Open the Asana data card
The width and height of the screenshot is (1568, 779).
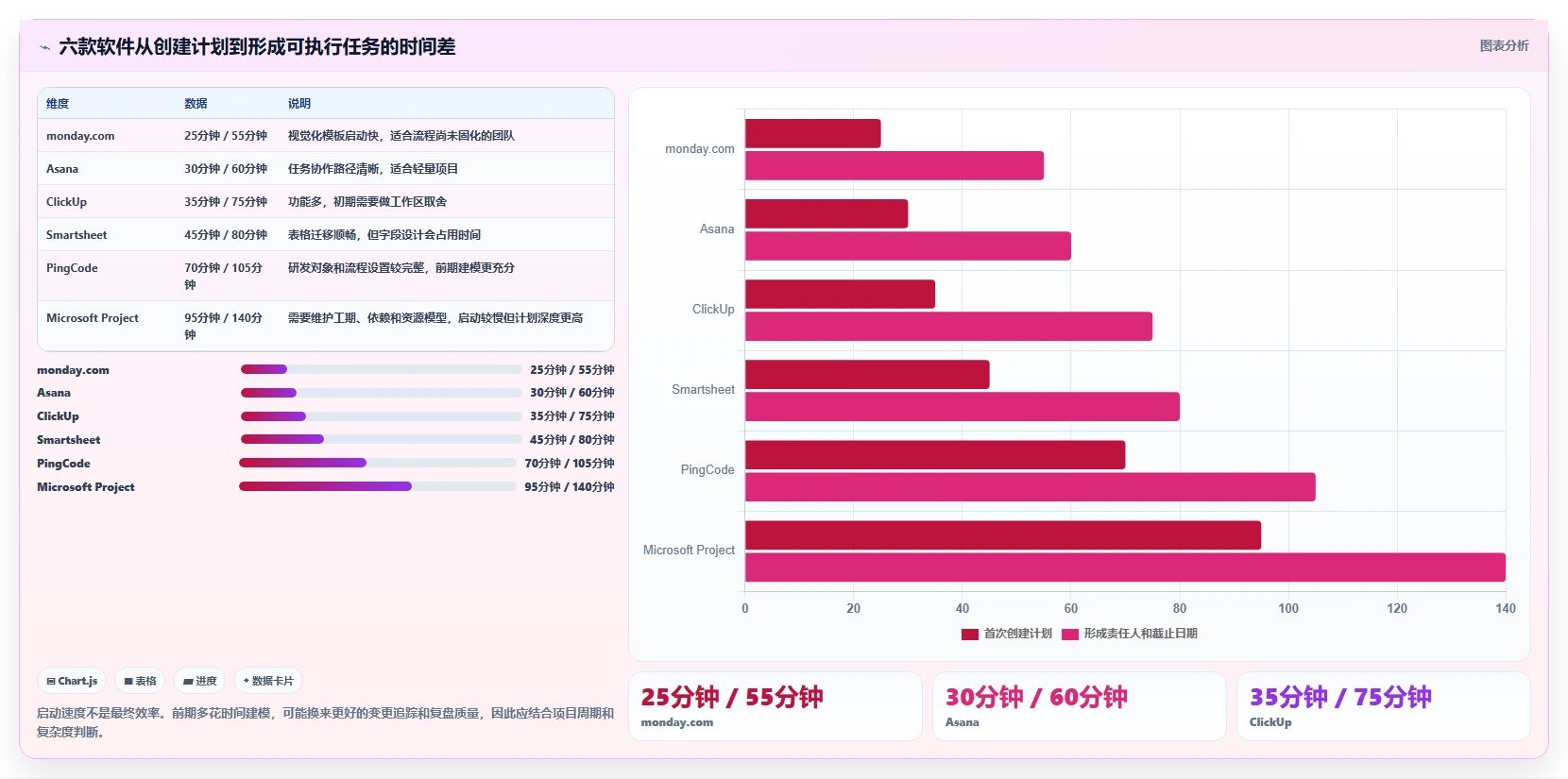[1080, 706]
